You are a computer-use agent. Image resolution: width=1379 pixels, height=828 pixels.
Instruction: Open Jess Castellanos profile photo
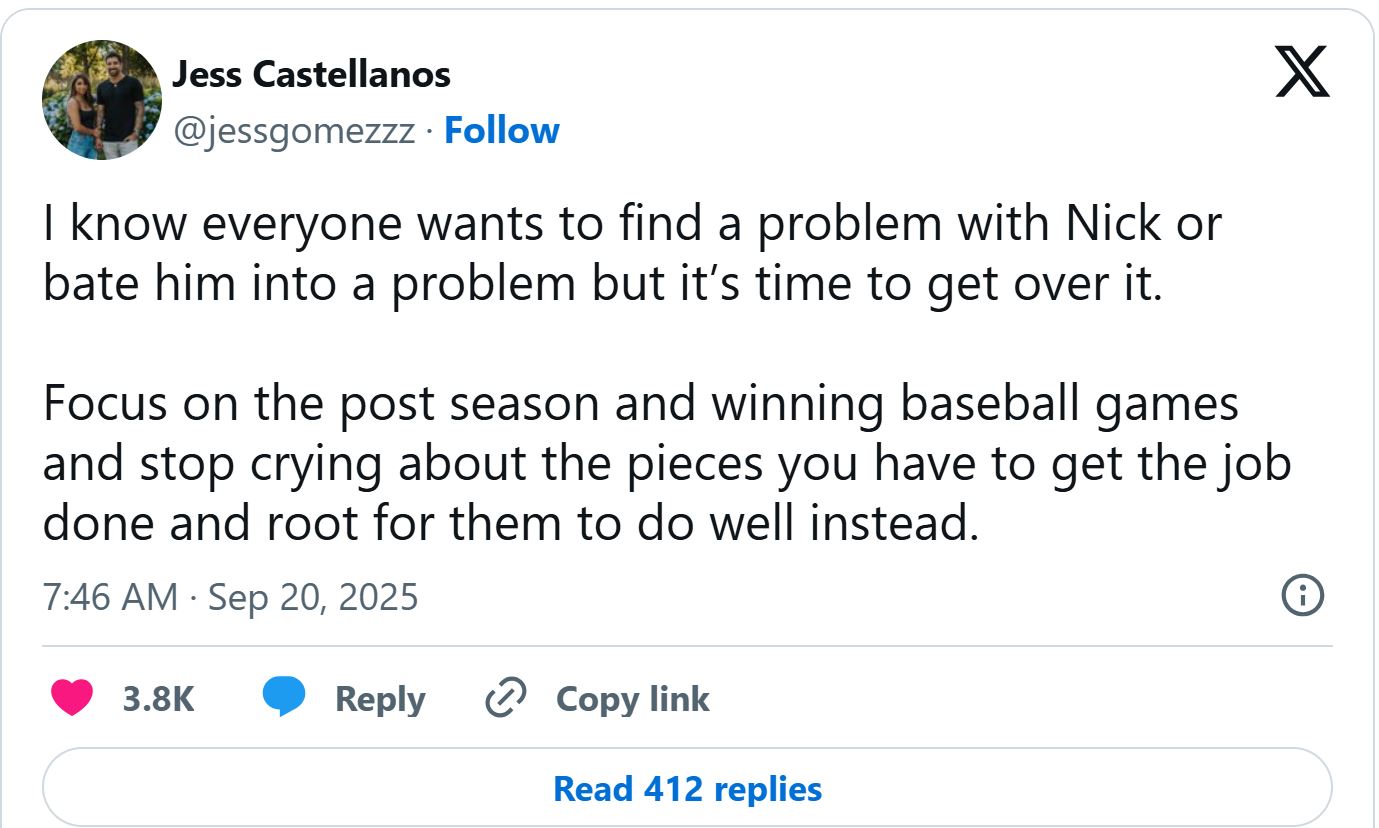(101, 100)
